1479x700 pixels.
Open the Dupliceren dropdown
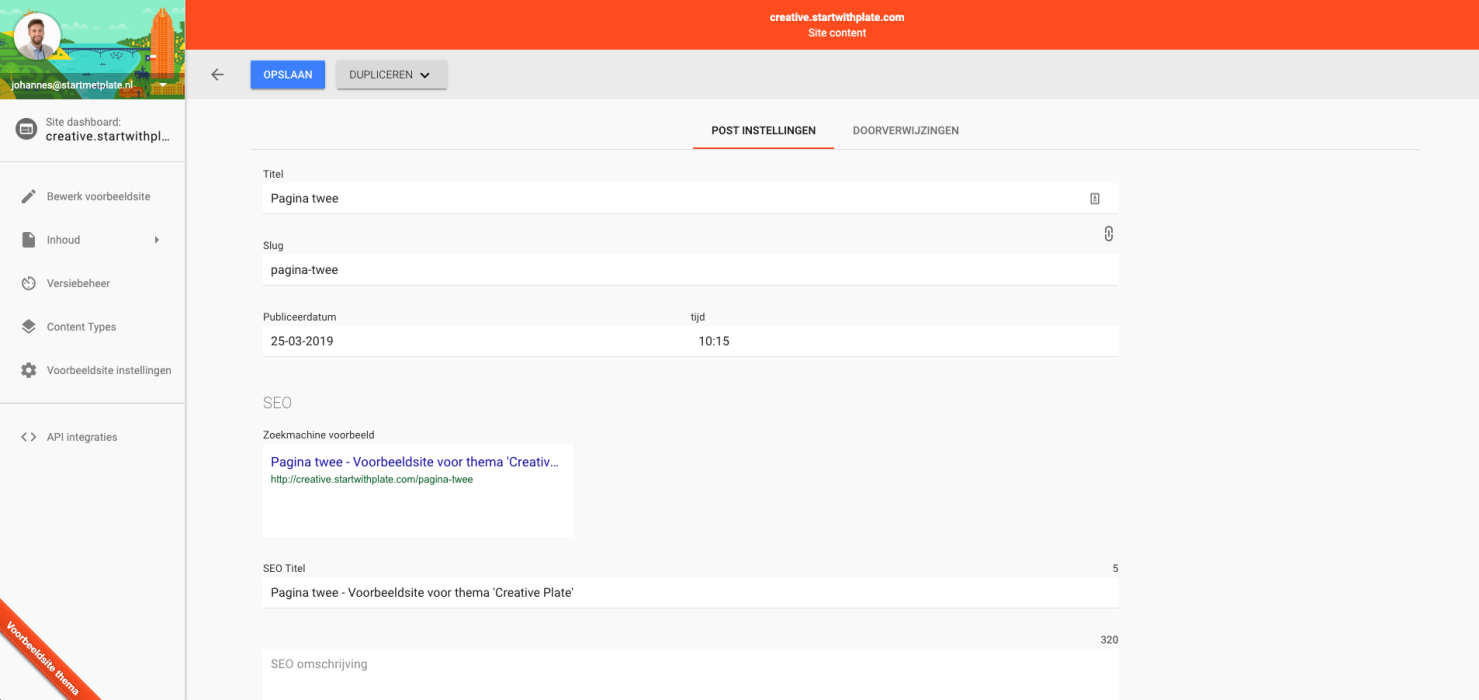tap(391, 75)
